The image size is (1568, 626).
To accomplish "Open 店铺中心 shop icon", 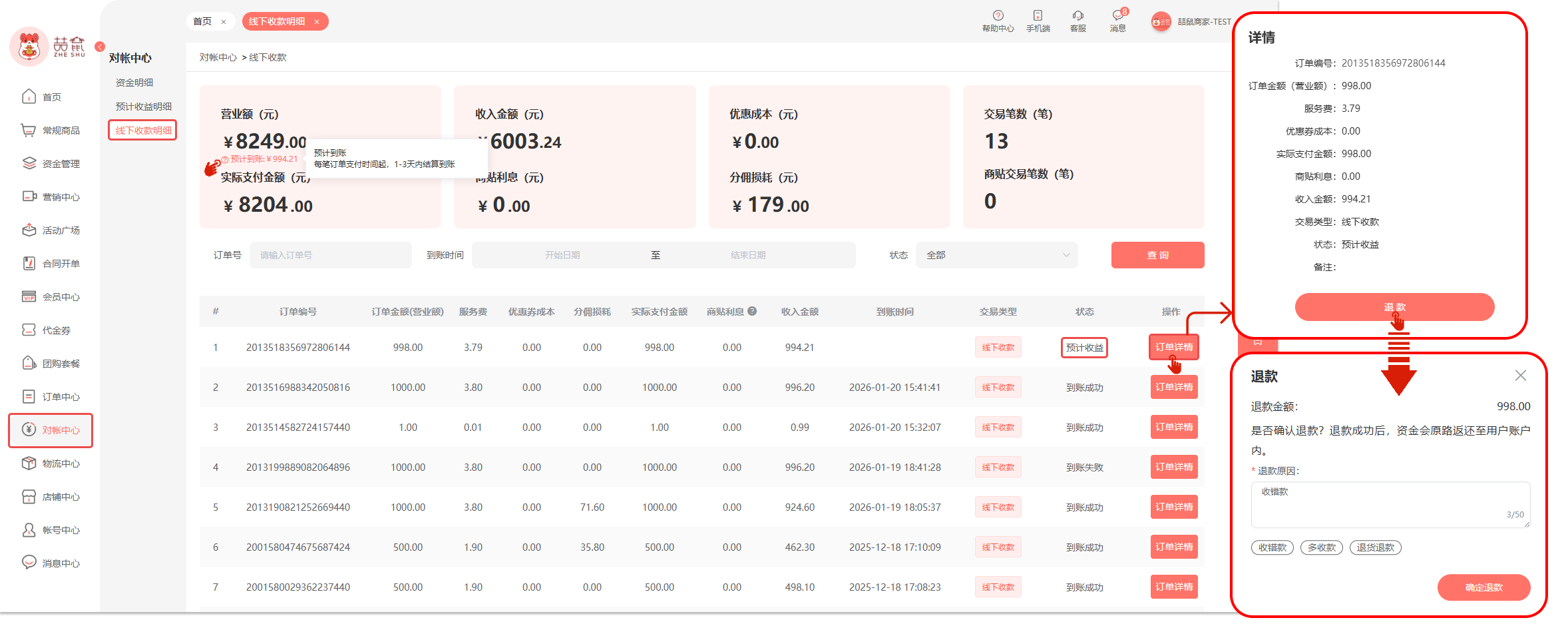I will [29, 496].
